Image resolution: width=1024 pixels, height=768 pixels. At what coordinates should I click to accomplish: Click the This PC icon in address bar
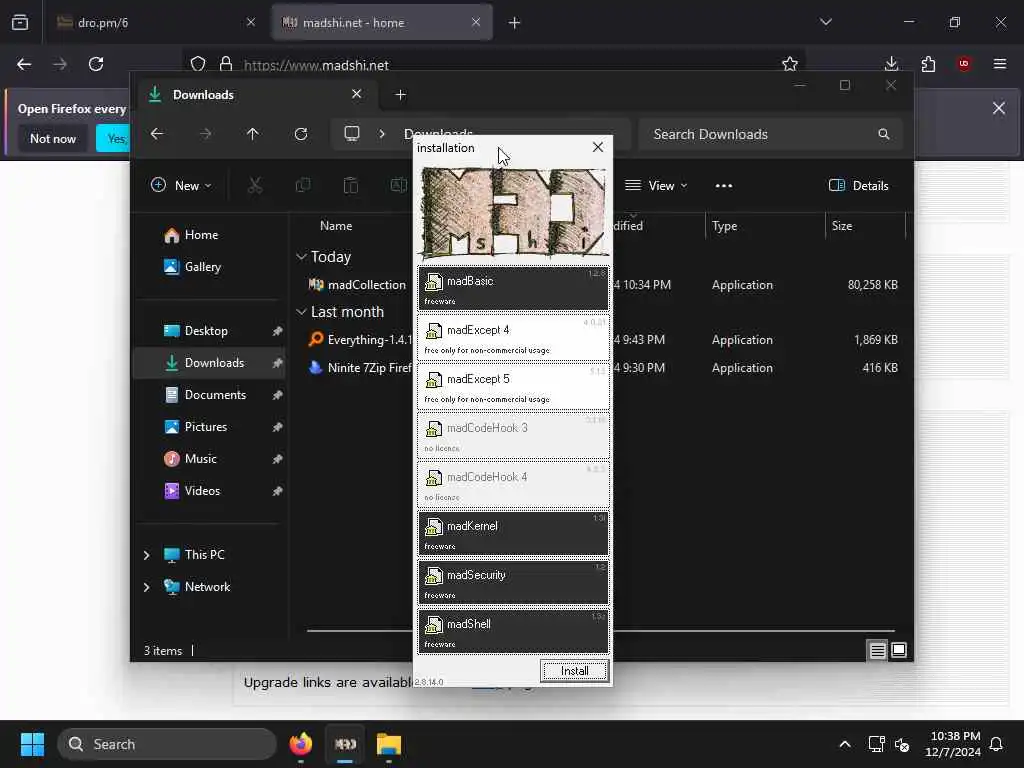coord(352,134)
